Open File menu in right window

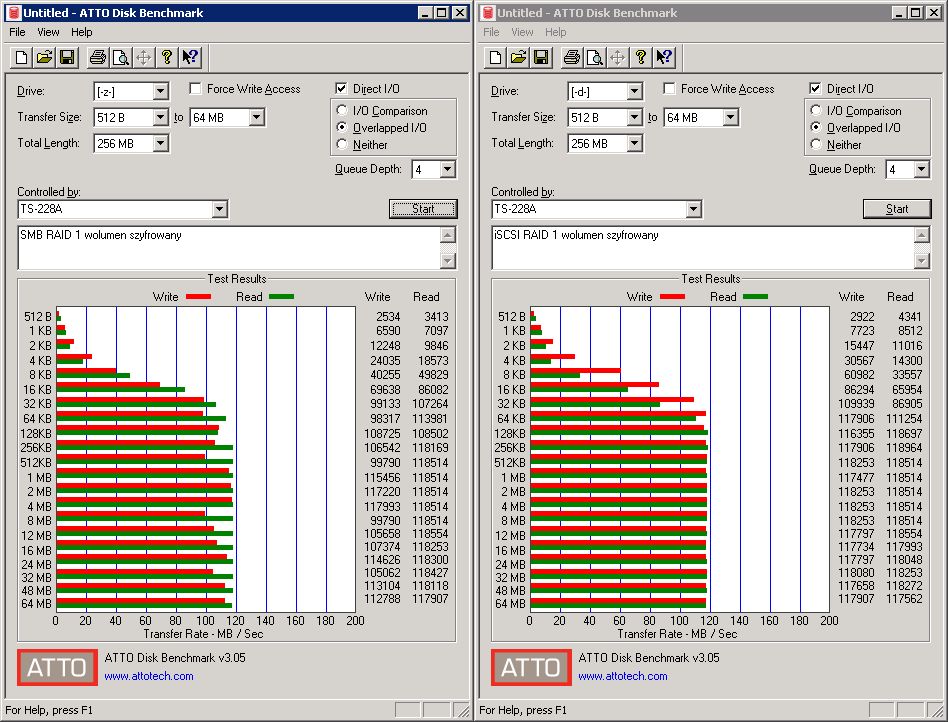(x=491, y=32)
